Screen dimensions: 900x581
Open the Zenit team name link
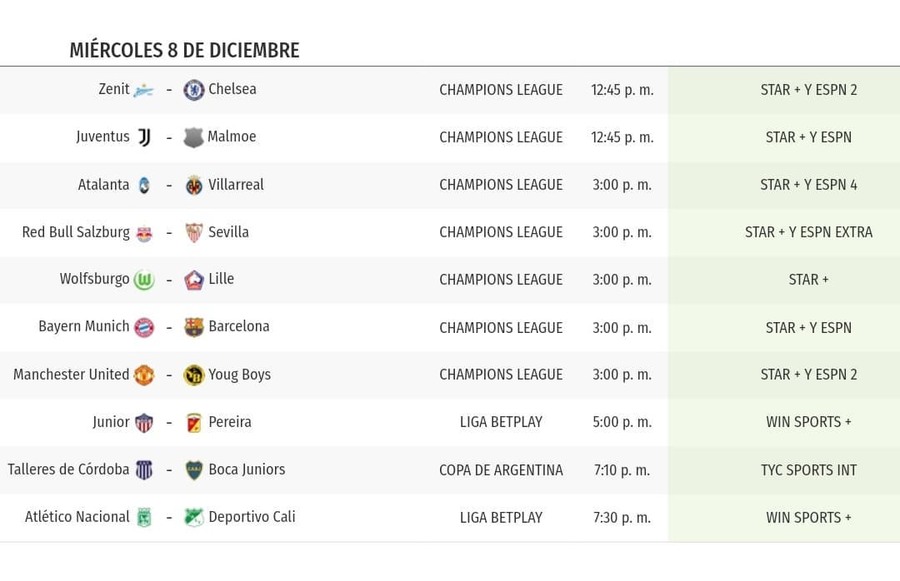[114, 89]
